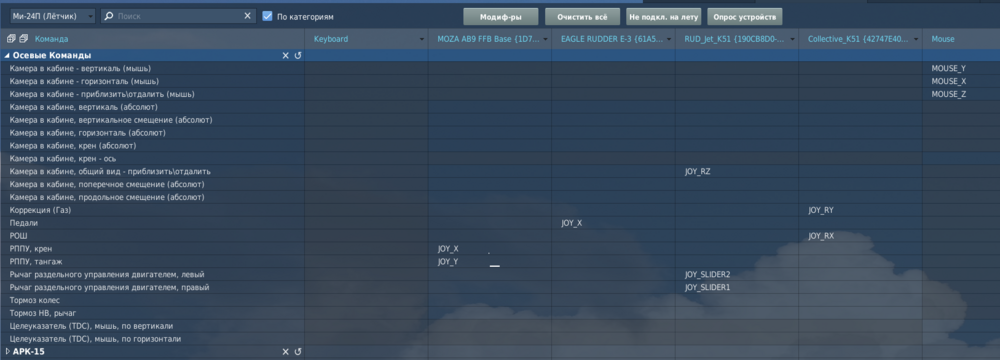Select row Камера в кабине, вертикаль (абсолют)
This screenshot has height=360, width=1000.
[x=152, y=107]
